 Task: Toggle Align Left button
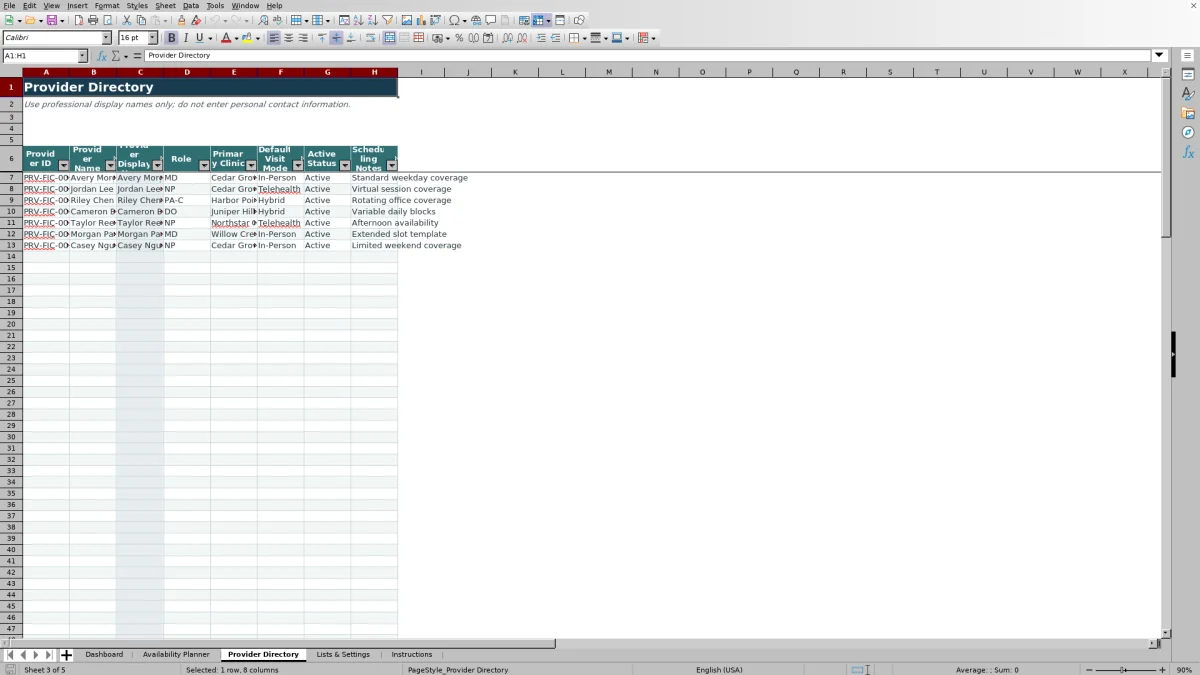[x=274, y=38]
